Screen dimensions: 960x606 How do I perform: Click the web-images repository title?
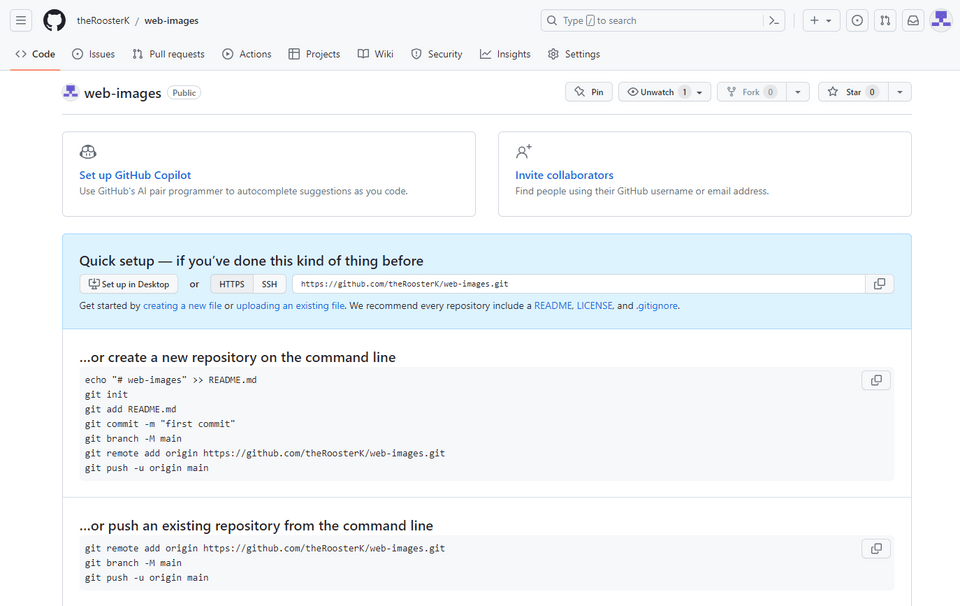point(122,93)
